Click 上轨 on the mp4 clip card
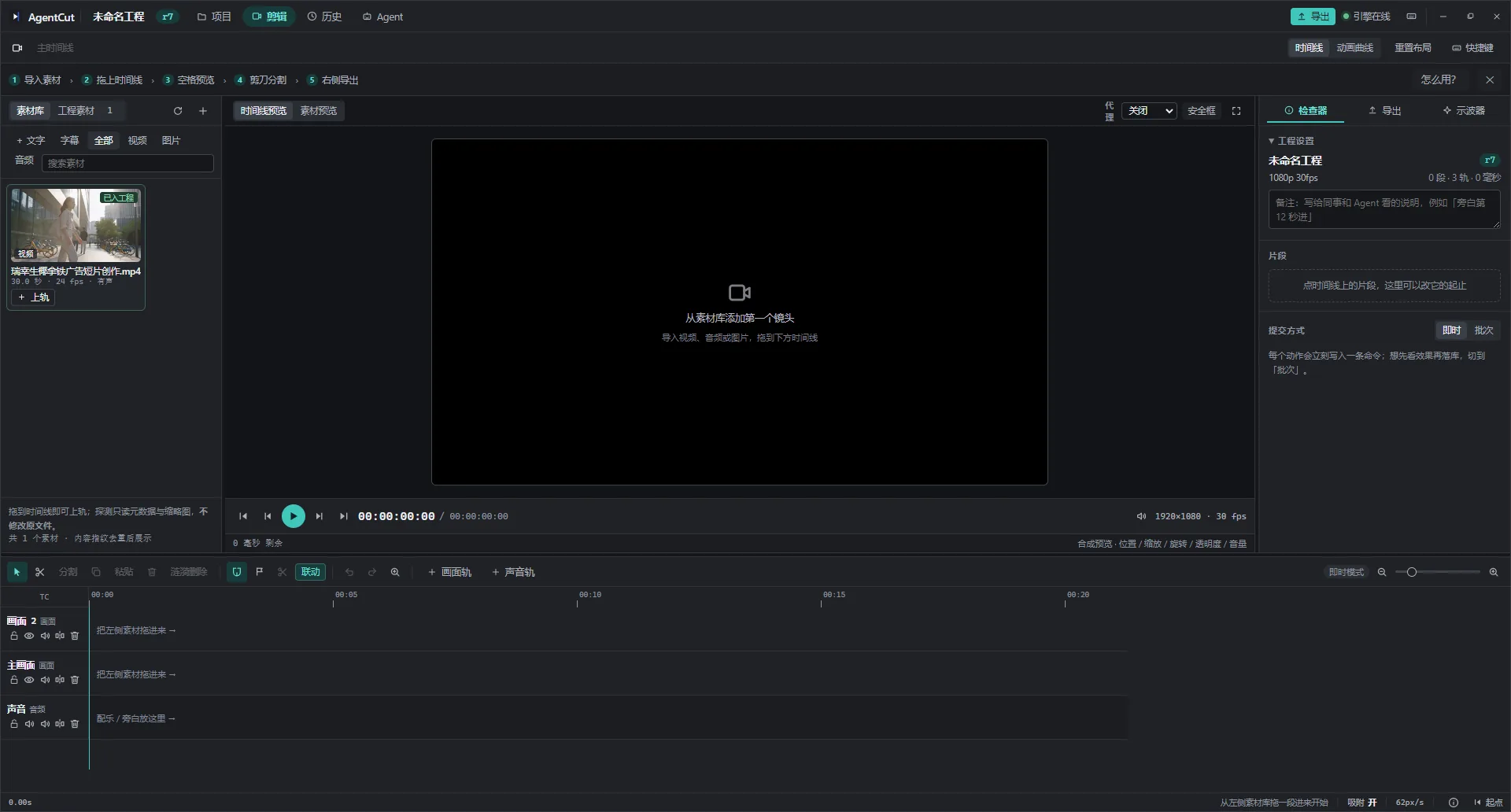This screenshot has width=1511, height=812. [33, 297]
